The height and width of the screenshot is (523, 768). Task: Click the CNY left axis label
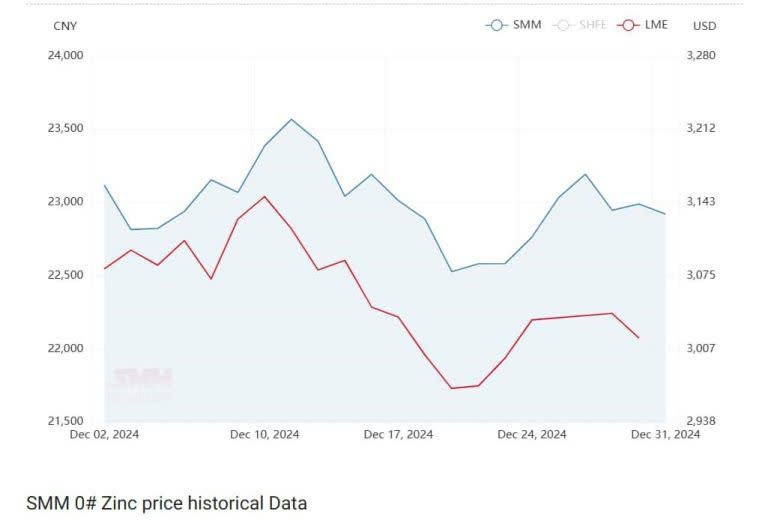pos(64,26)
